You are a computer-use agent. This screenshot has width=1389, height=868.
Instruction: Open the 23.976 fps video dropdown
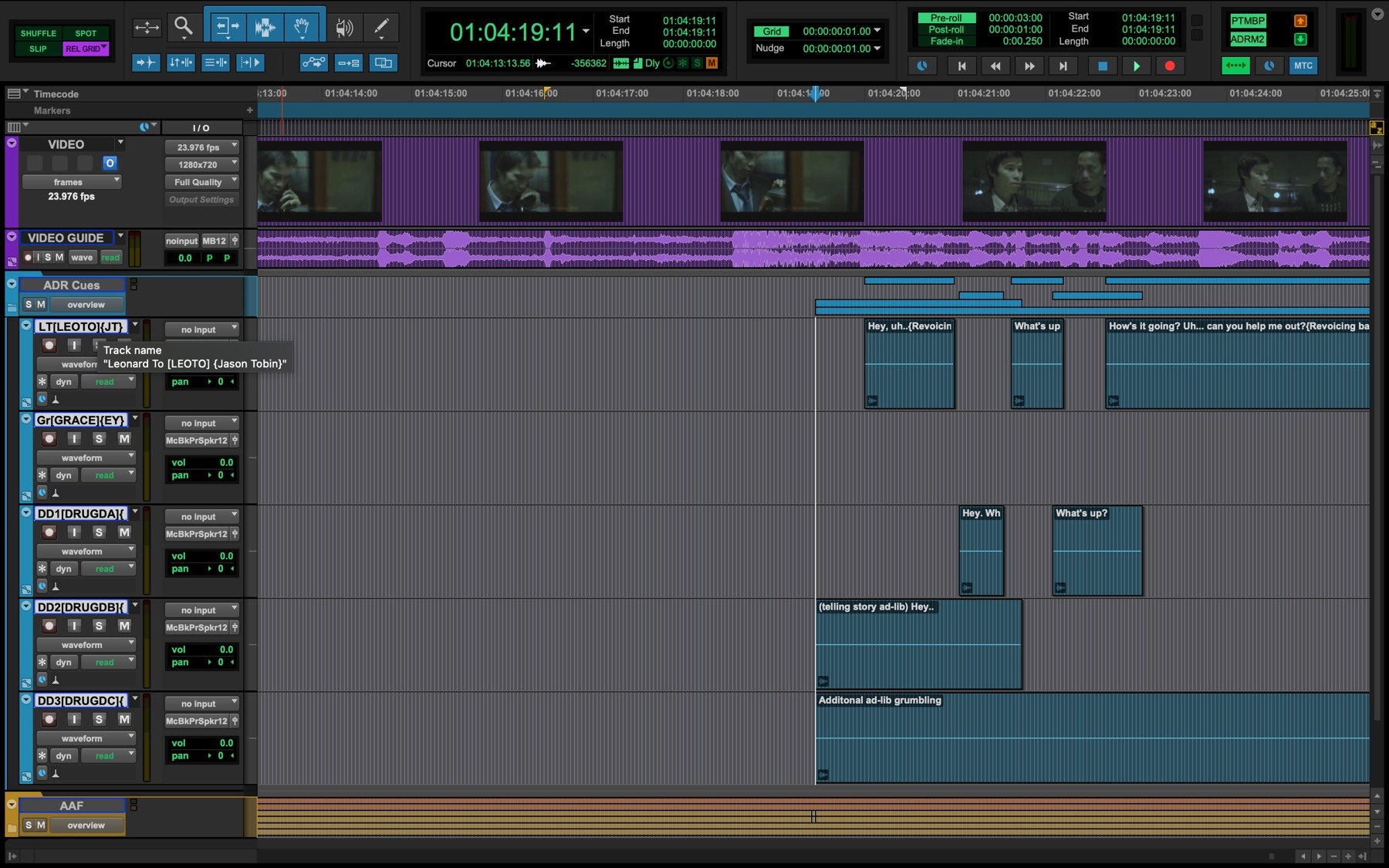pos(201,147)
